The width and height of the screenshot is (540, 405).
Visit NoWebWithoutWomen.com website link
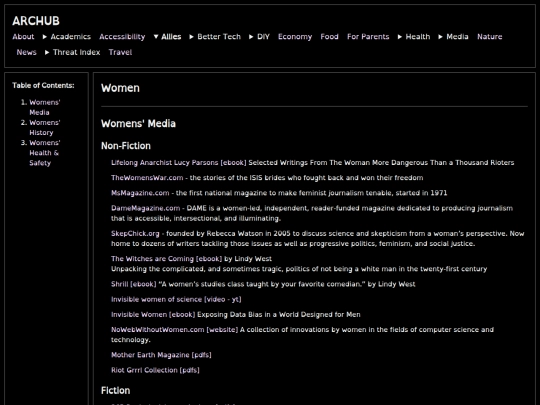(x=174, y=330)
